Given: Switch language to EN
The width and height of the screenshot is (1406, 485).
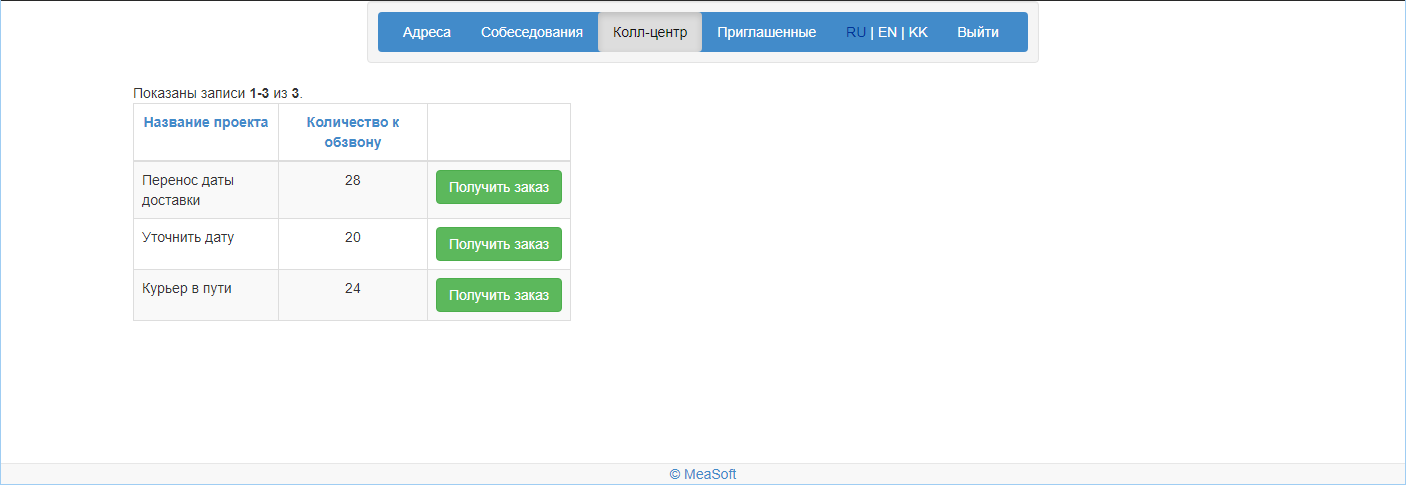Looking at the screenshot, I should pos(887,32).
